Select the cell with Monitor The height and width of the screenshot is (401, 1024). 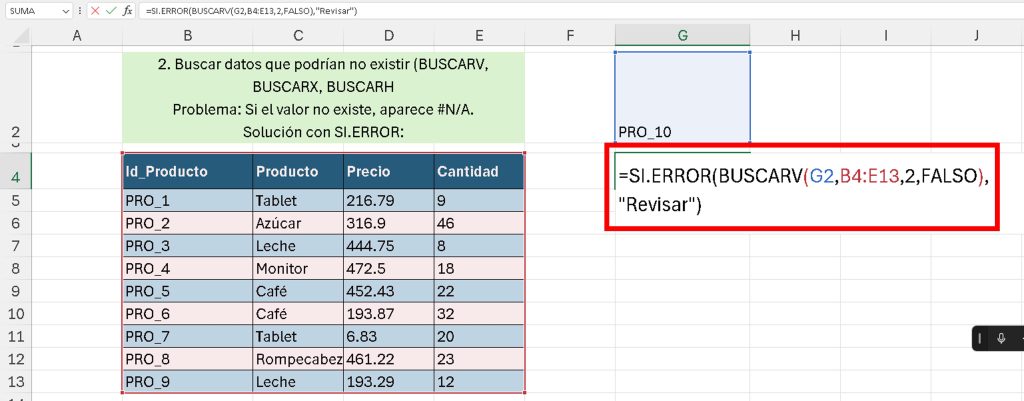297,268
